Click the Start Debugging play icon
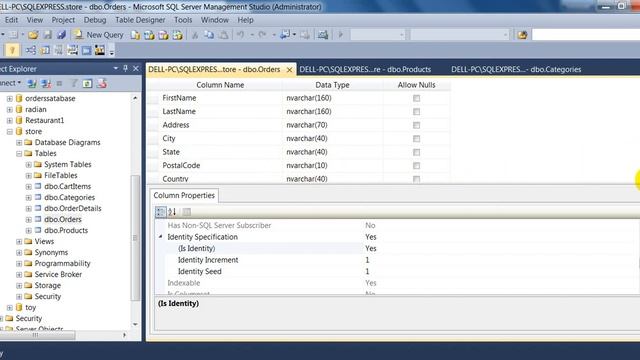This screenshot has height=360, width=640. [340, 35]
